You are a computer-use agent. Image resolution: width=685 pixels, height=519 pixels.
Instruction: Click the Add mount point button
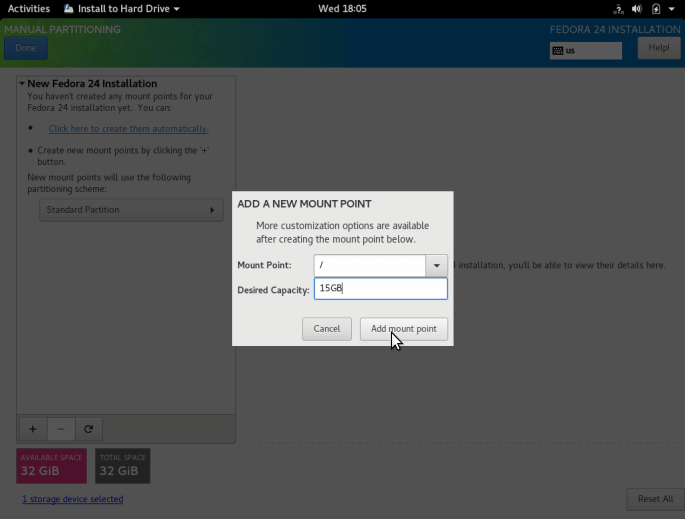pos(404,329)
